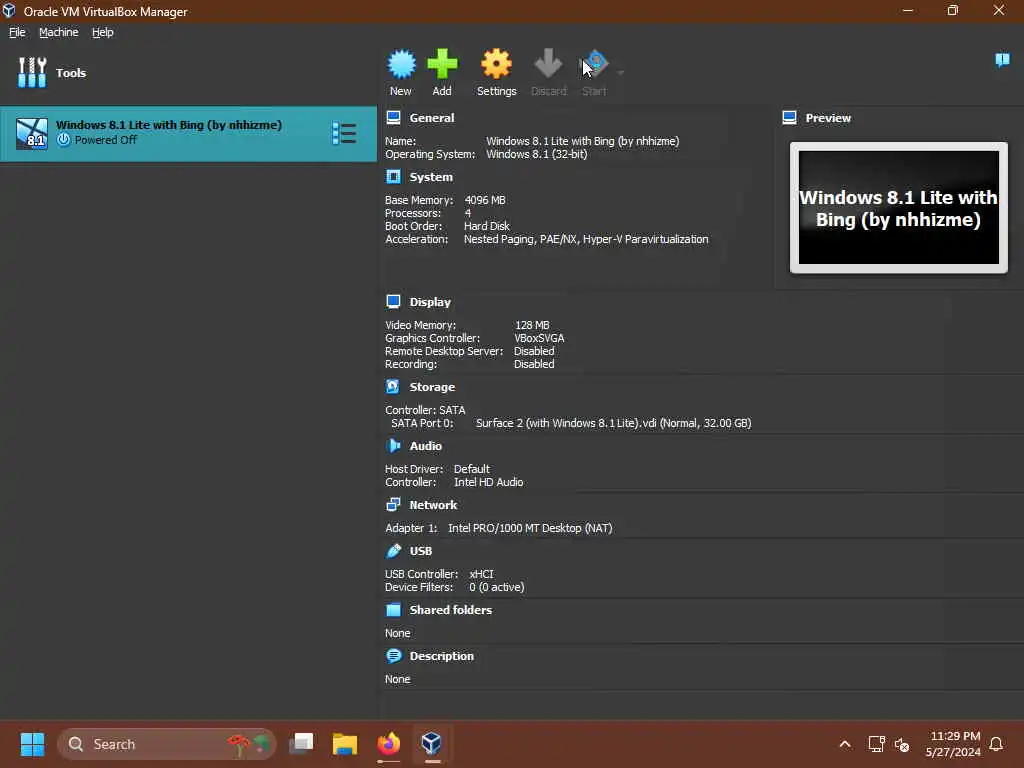Click the Storage disk icon

point(393,387)
